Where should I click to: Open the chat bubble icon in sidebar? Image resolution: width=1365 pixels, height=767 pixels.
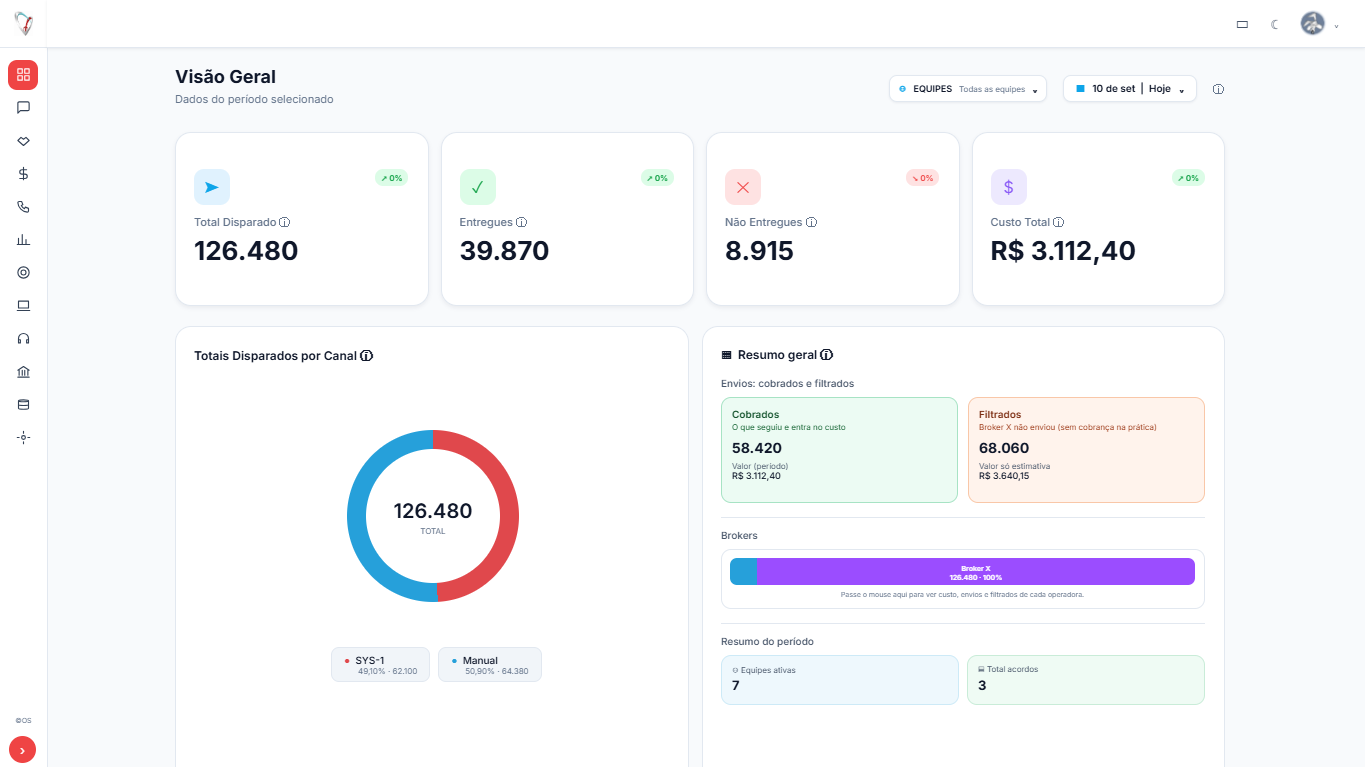click(x=23, y=108)
